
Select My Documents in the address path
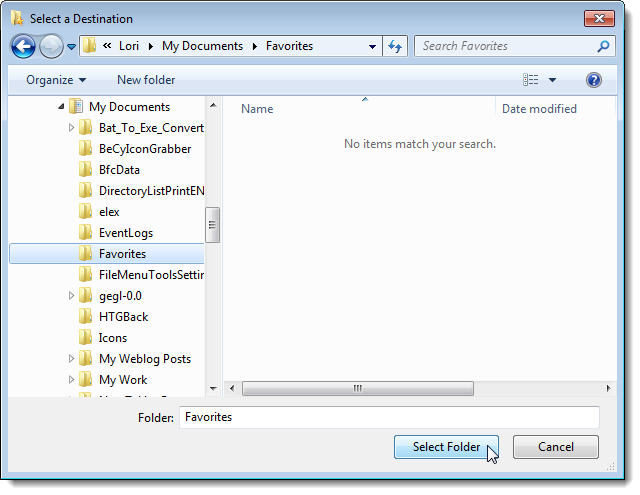point(202,46)
